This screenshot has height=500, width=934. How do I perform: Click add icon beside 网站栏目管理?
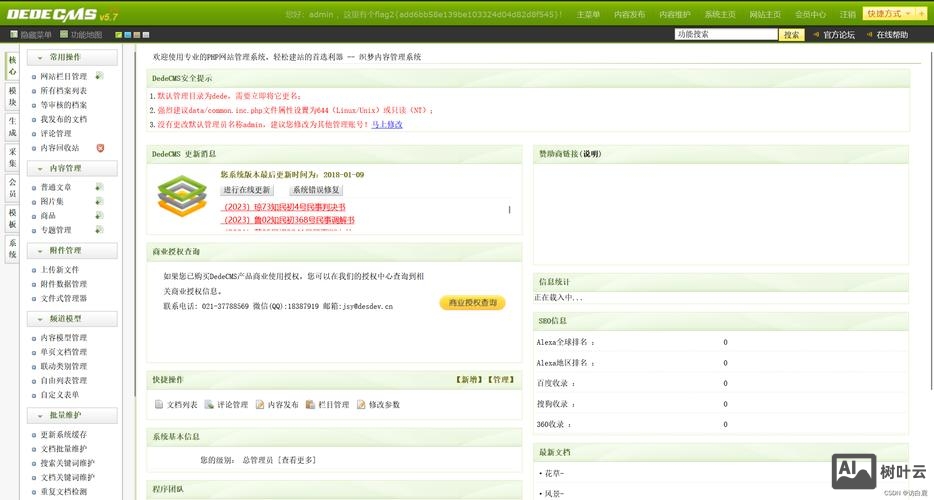pos(99,76)
